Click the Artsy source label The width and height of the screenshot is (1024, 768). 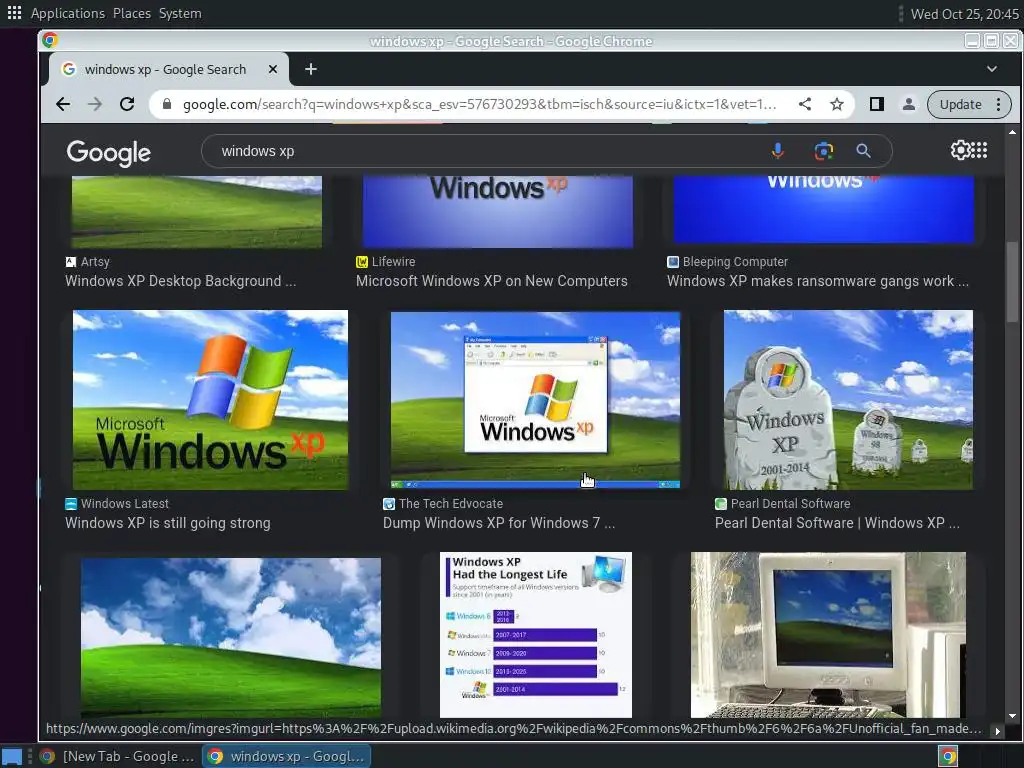[x=95, y=262]
